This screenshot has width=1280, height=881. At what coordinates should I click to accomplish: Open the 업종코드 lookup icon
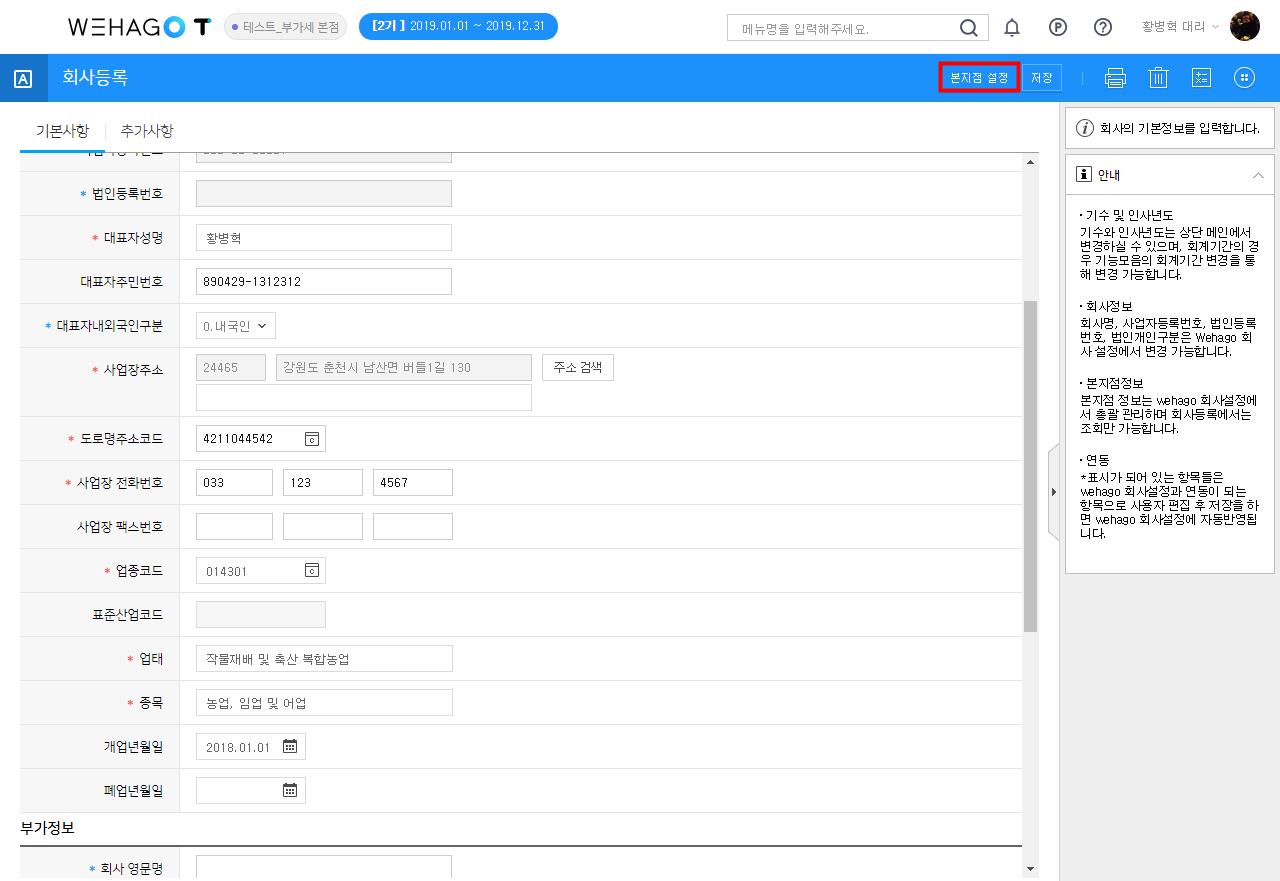tap(311, 571)
